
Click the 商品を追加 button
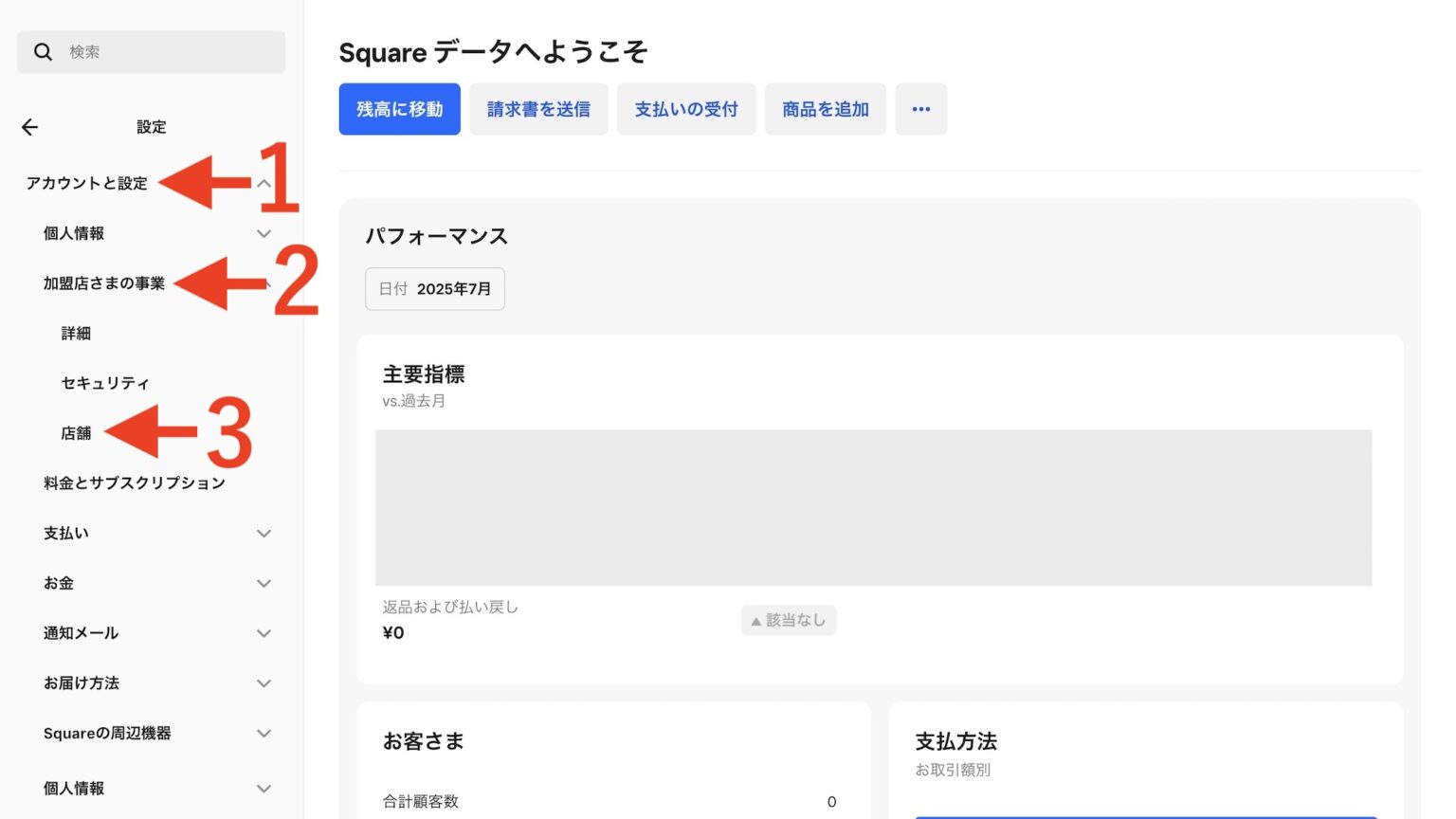825,109
